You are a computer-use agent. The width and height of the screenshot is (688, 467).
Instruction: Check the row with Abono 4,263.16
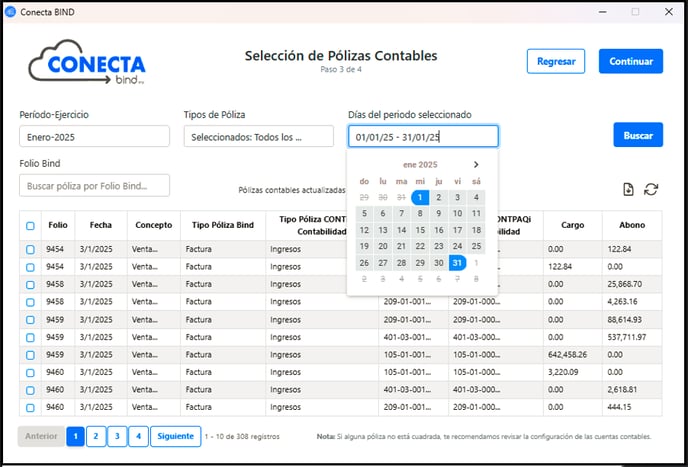[x=30, y=302]
